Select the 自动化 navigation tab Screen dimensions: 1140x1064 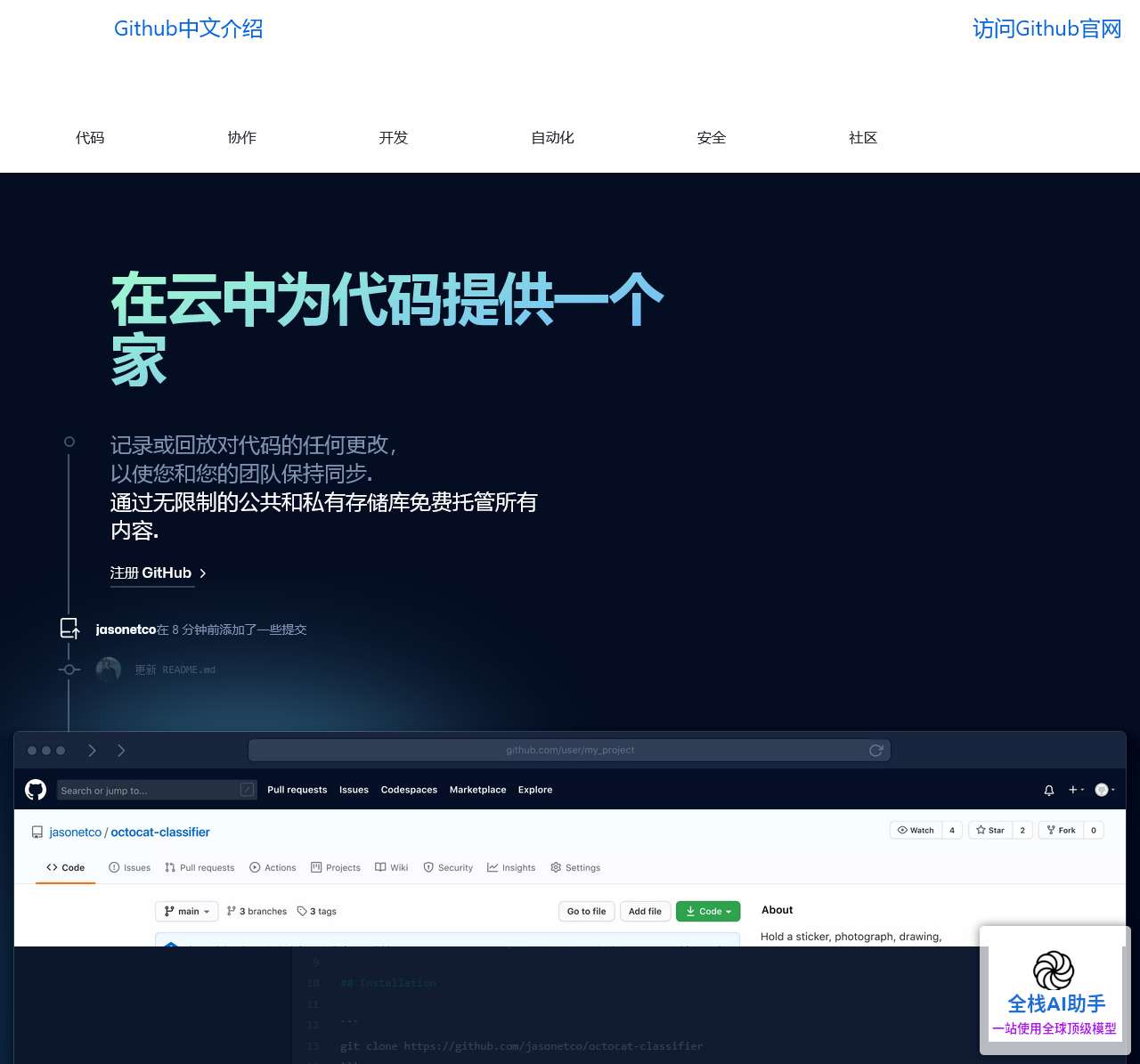(552, 138)
